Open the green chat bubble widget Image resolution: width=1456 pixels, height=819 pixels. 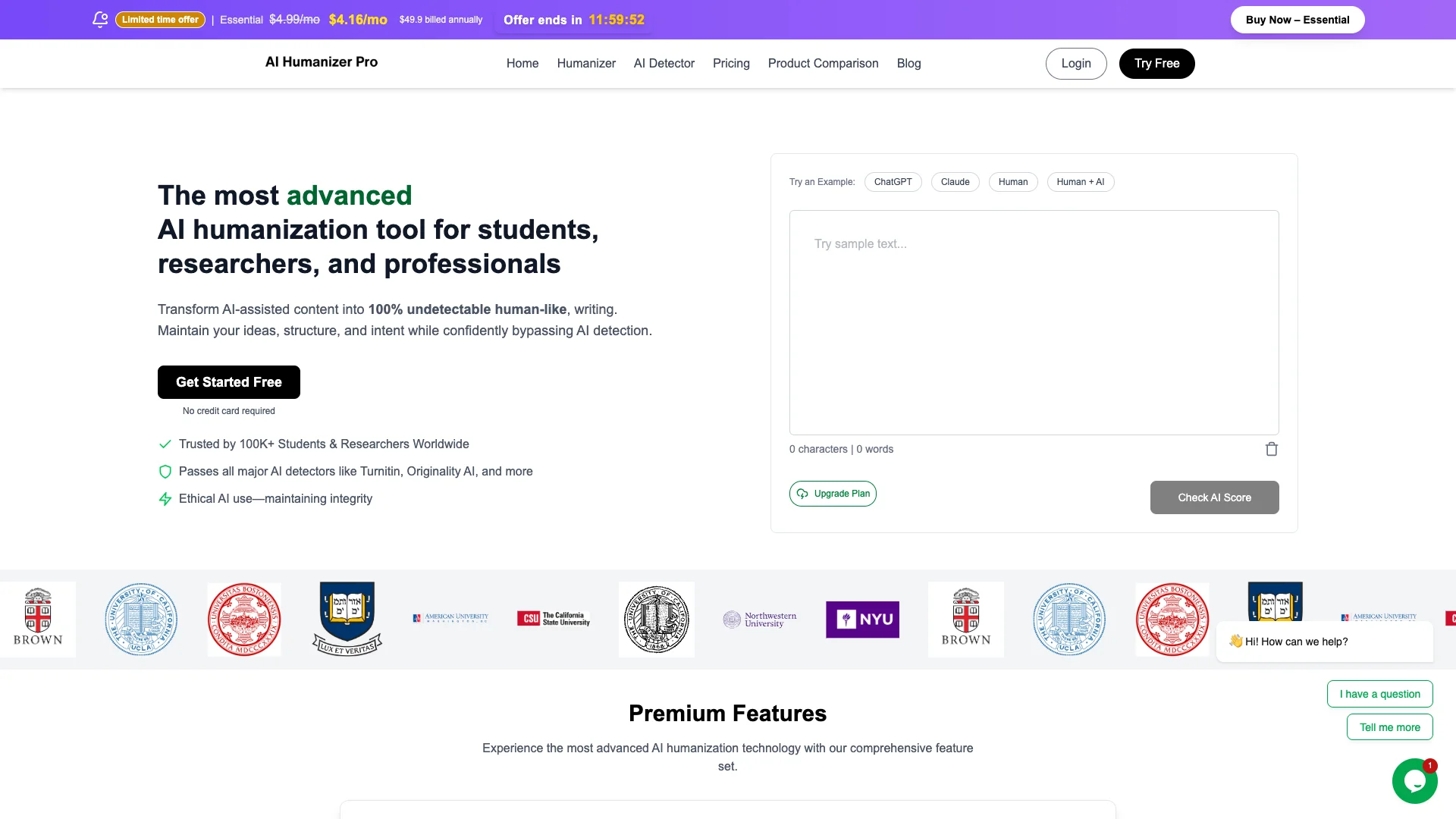pos(1414,780)
